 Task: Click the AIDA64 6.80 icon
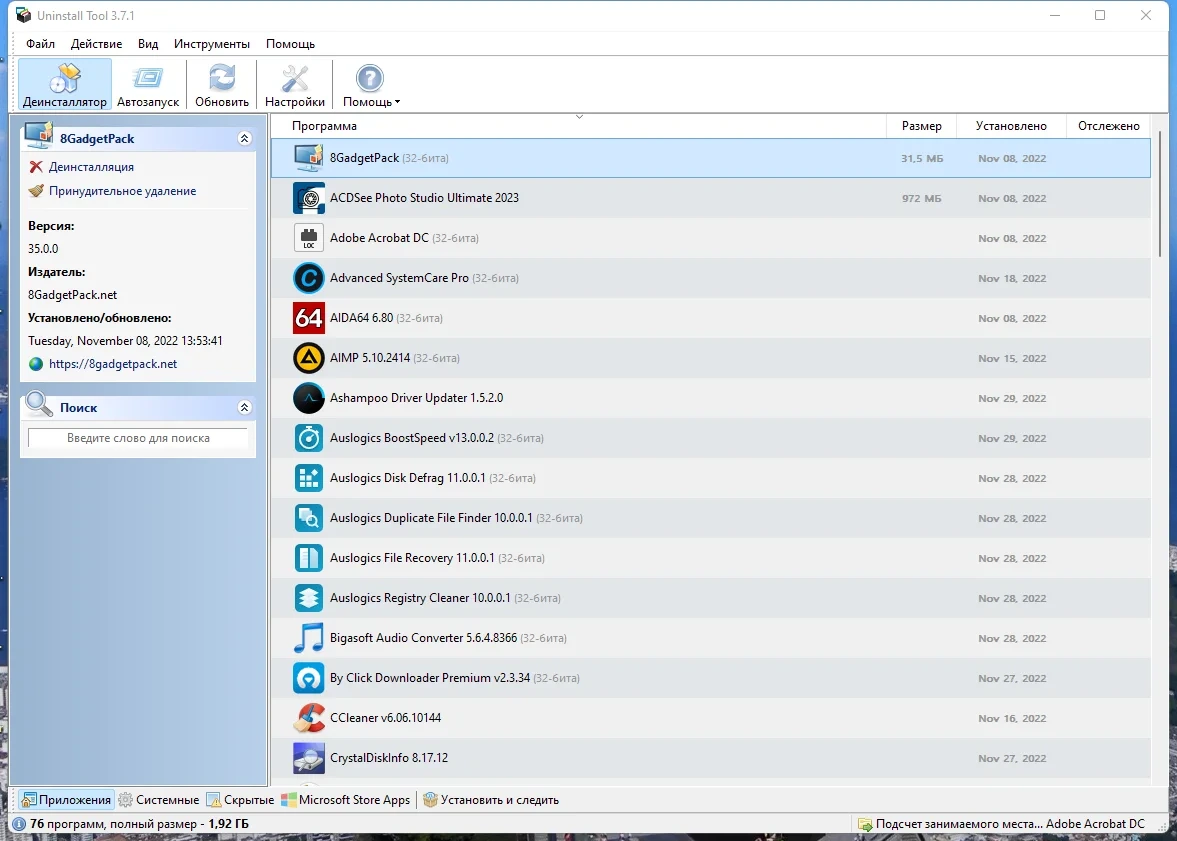pyautogui.click(x=309, y=318)
